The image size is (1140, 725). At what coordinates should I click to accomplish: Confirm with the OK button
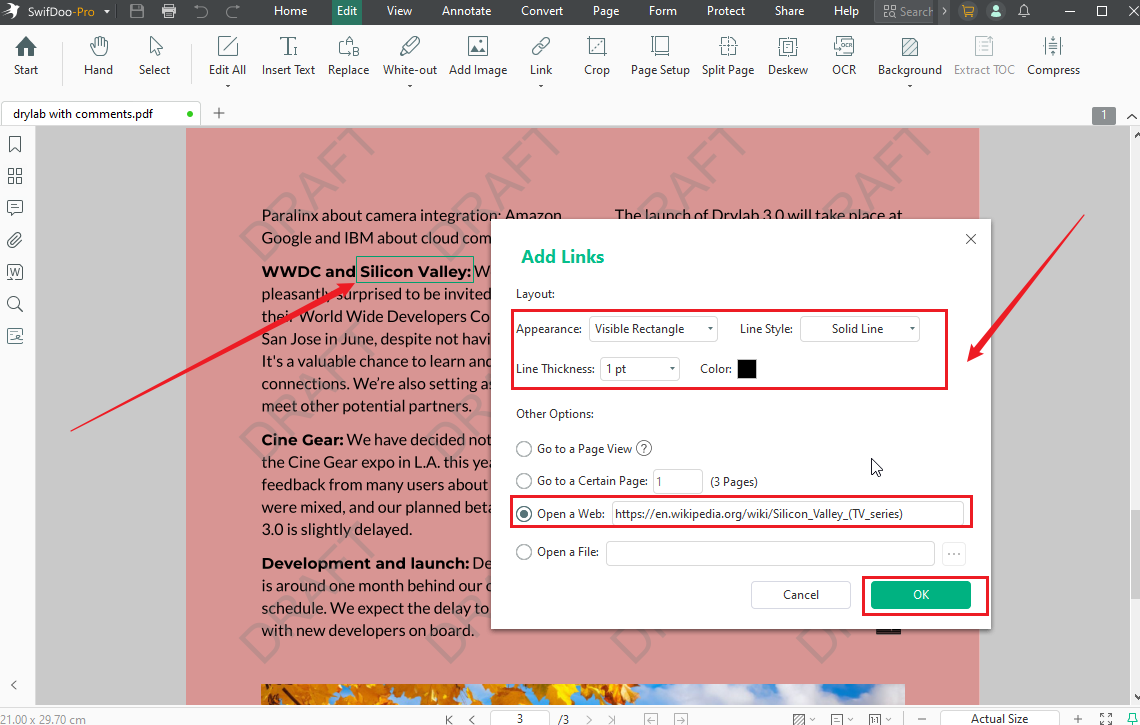(x=920, y=595)
